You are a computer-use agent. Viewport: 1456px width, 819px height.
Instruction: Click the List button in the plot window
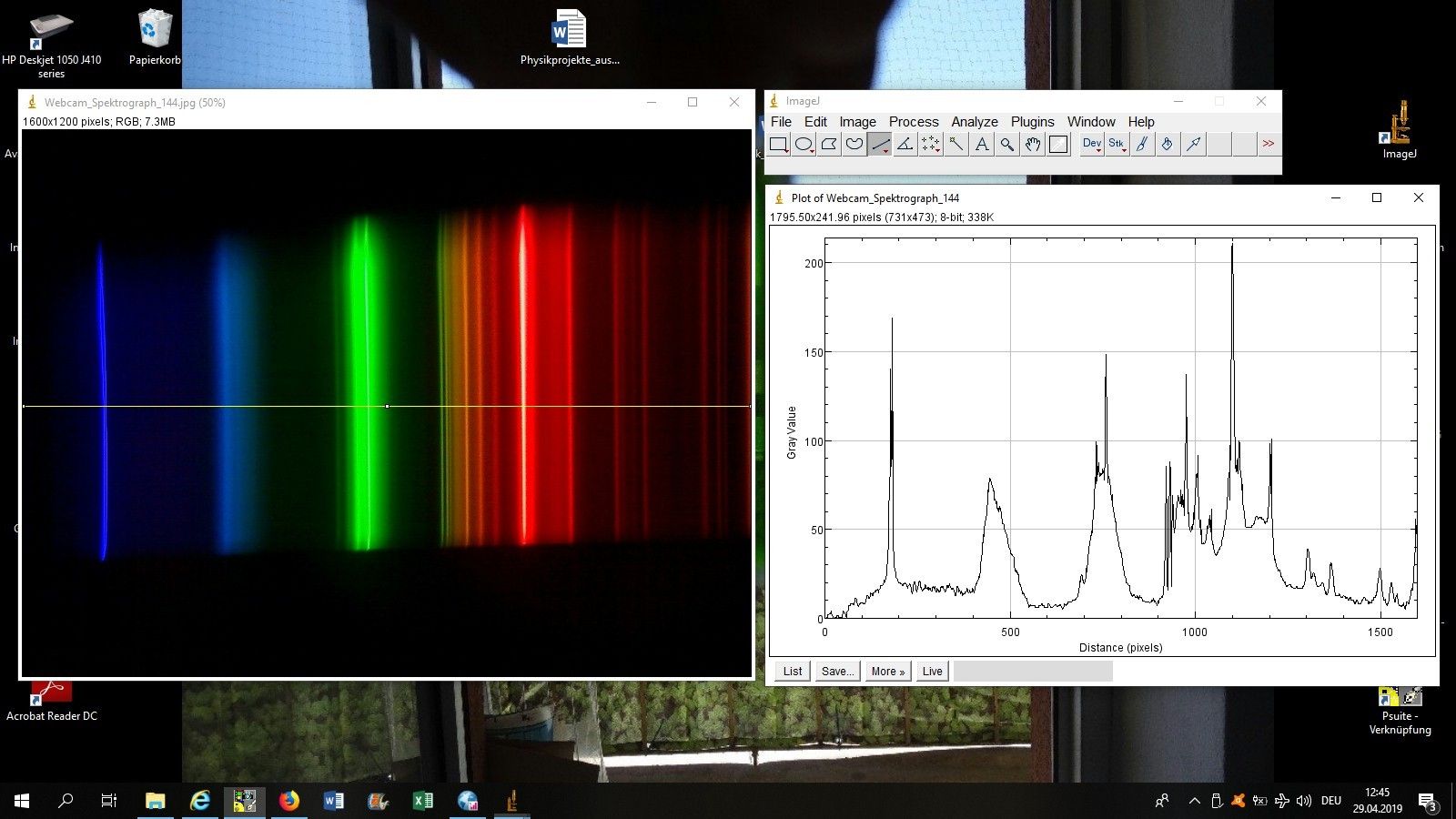(791, 671)
